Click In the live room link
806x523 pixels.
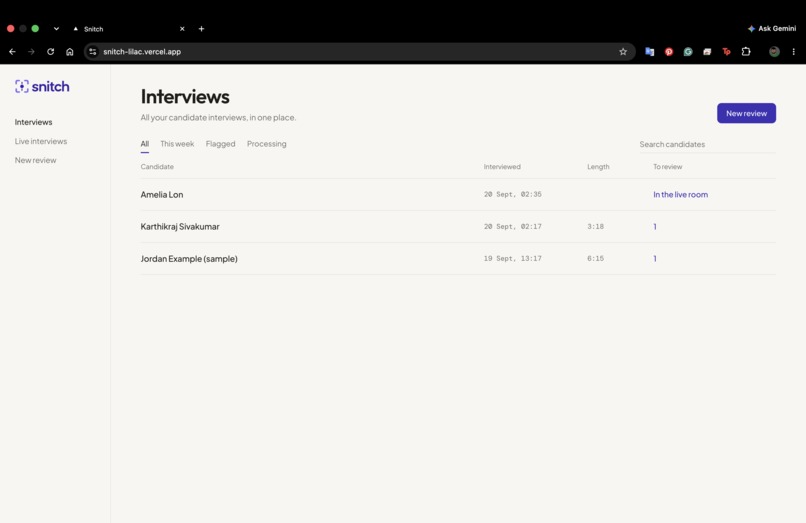coord(680,194)
